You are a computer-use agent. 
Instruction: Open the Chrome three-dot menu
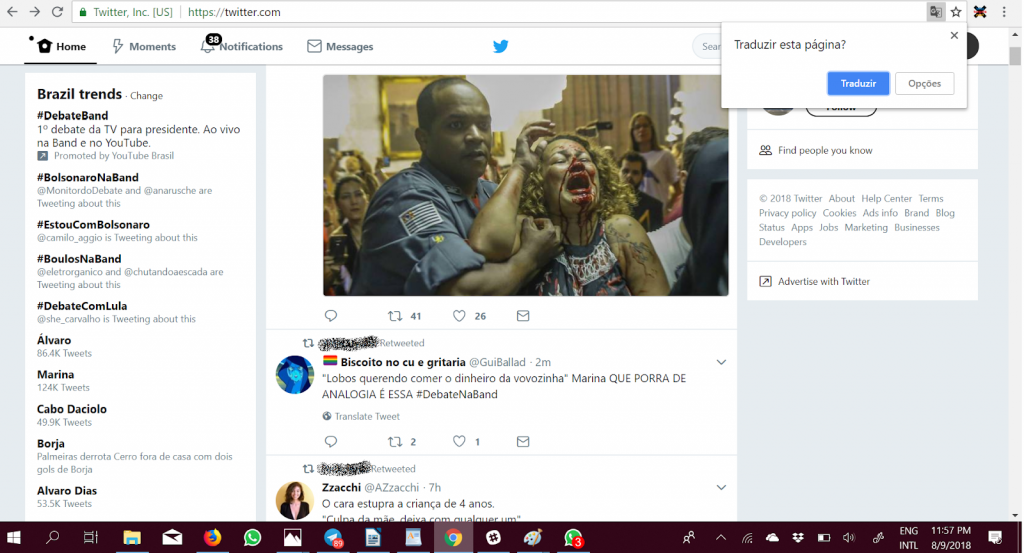pyautogui.click(x=1004, y=12)
